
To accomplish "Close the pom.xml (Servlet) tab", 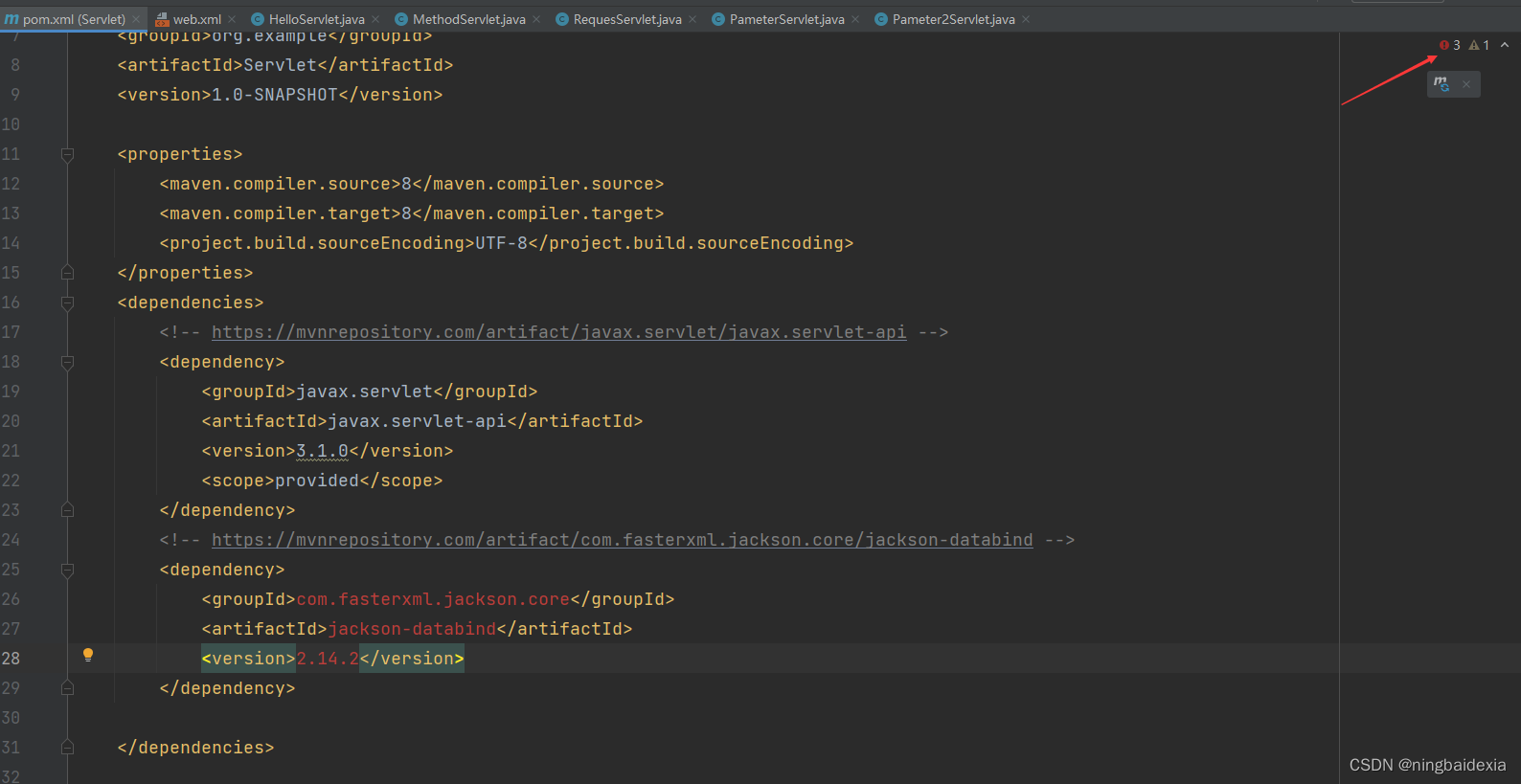I will click(136, 19).
